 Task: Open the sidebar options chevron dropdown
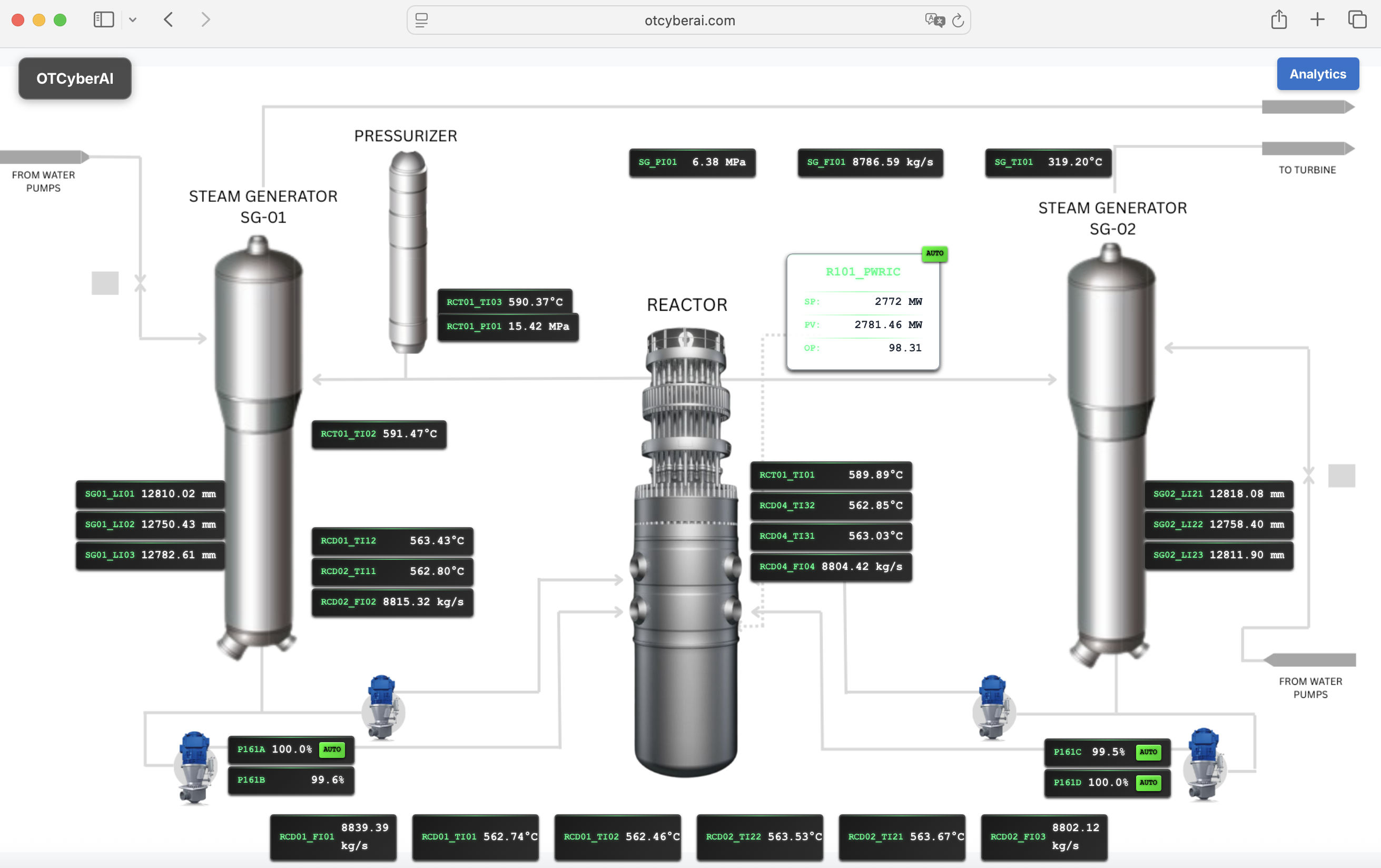coord(133,19)
